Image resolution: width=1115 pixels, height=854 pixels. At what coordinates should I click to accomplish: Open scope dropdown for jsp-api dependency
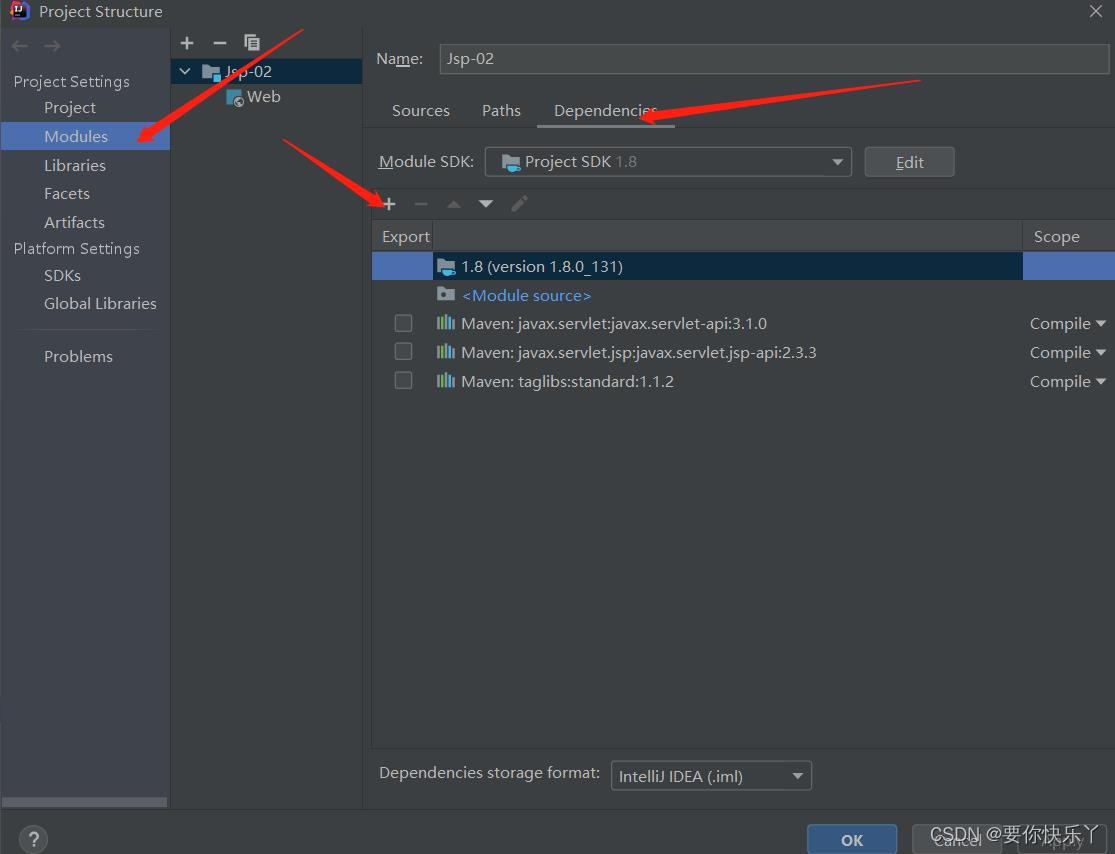point(1067,353)
